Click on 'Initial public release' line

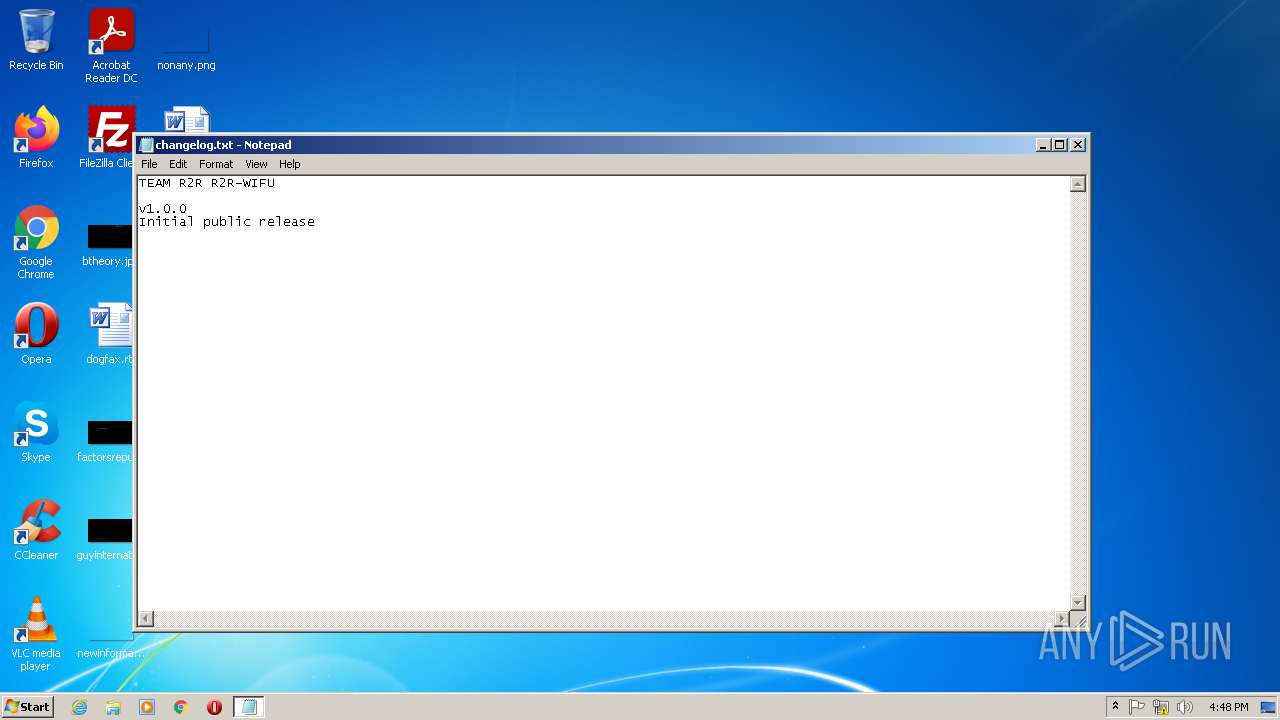(227, 222)
